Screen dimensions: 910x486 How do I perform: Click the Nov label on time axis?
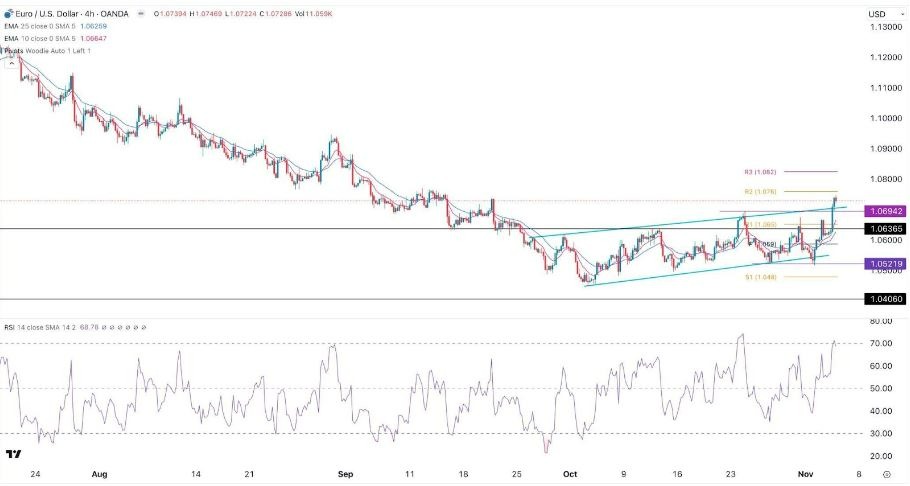[x=805, y=474]
